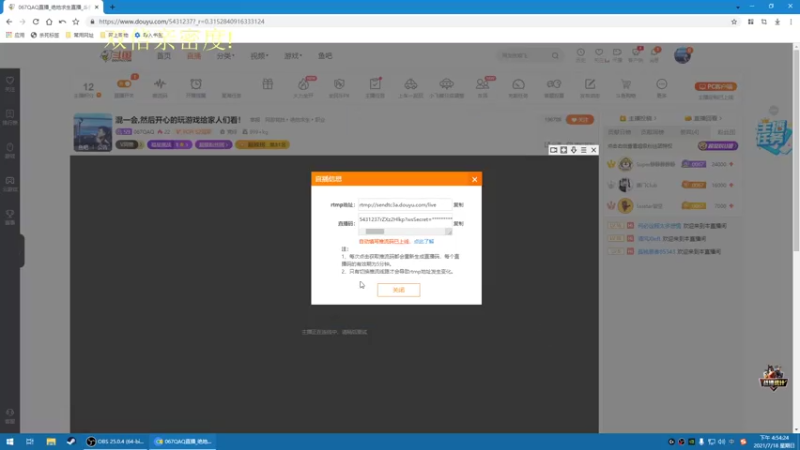Click the stream key horizontal scrollbar thumb

click(375, 232)
